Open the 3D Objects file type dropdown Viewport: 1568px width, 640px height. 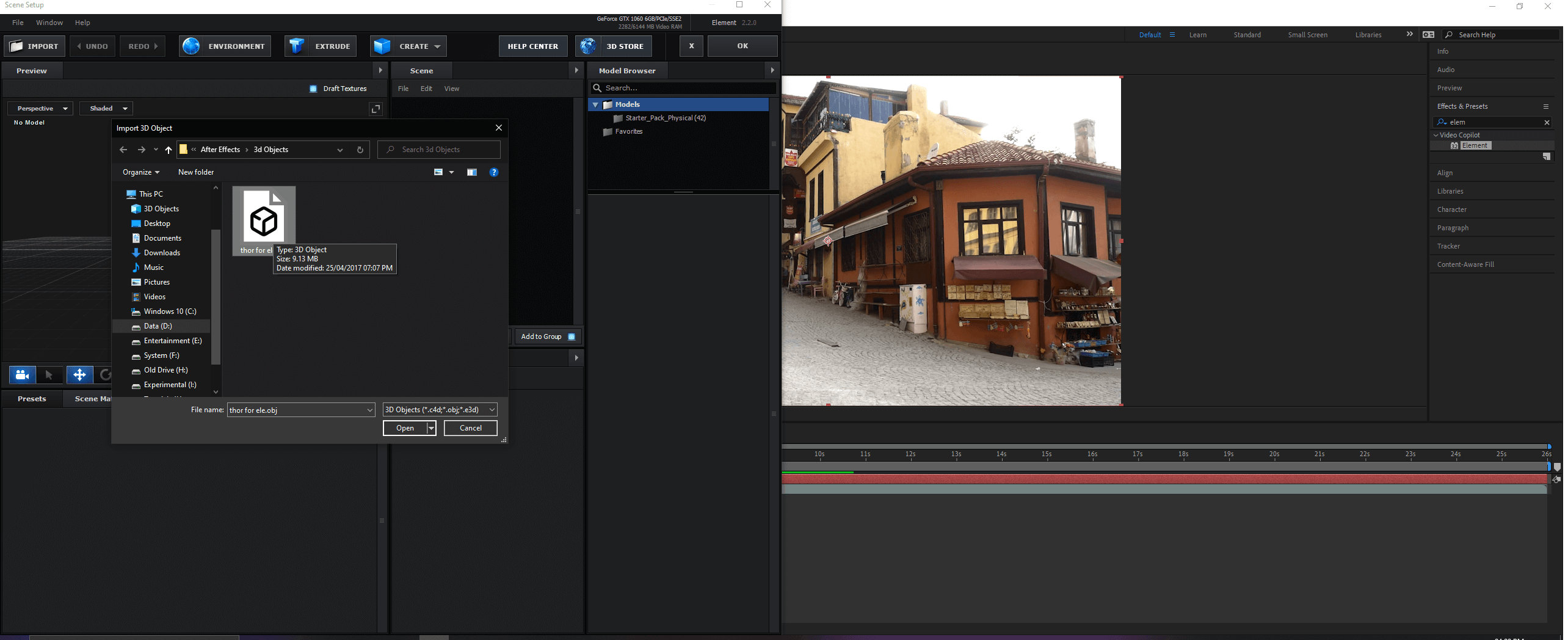pos(440,410)
